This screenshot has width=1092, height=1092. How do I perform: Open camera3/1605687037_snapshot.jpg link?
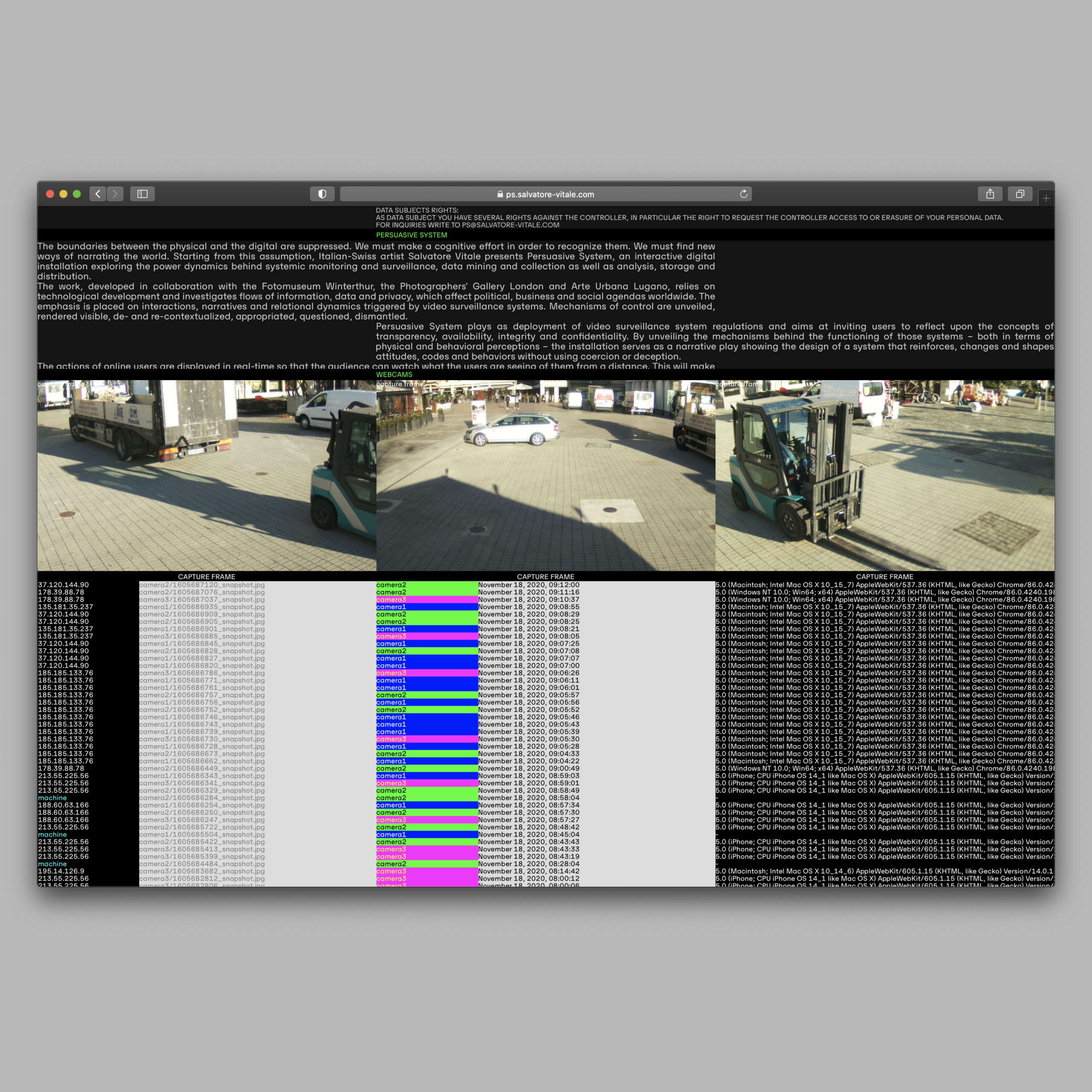pyautogui.click(x=202, y=600)
